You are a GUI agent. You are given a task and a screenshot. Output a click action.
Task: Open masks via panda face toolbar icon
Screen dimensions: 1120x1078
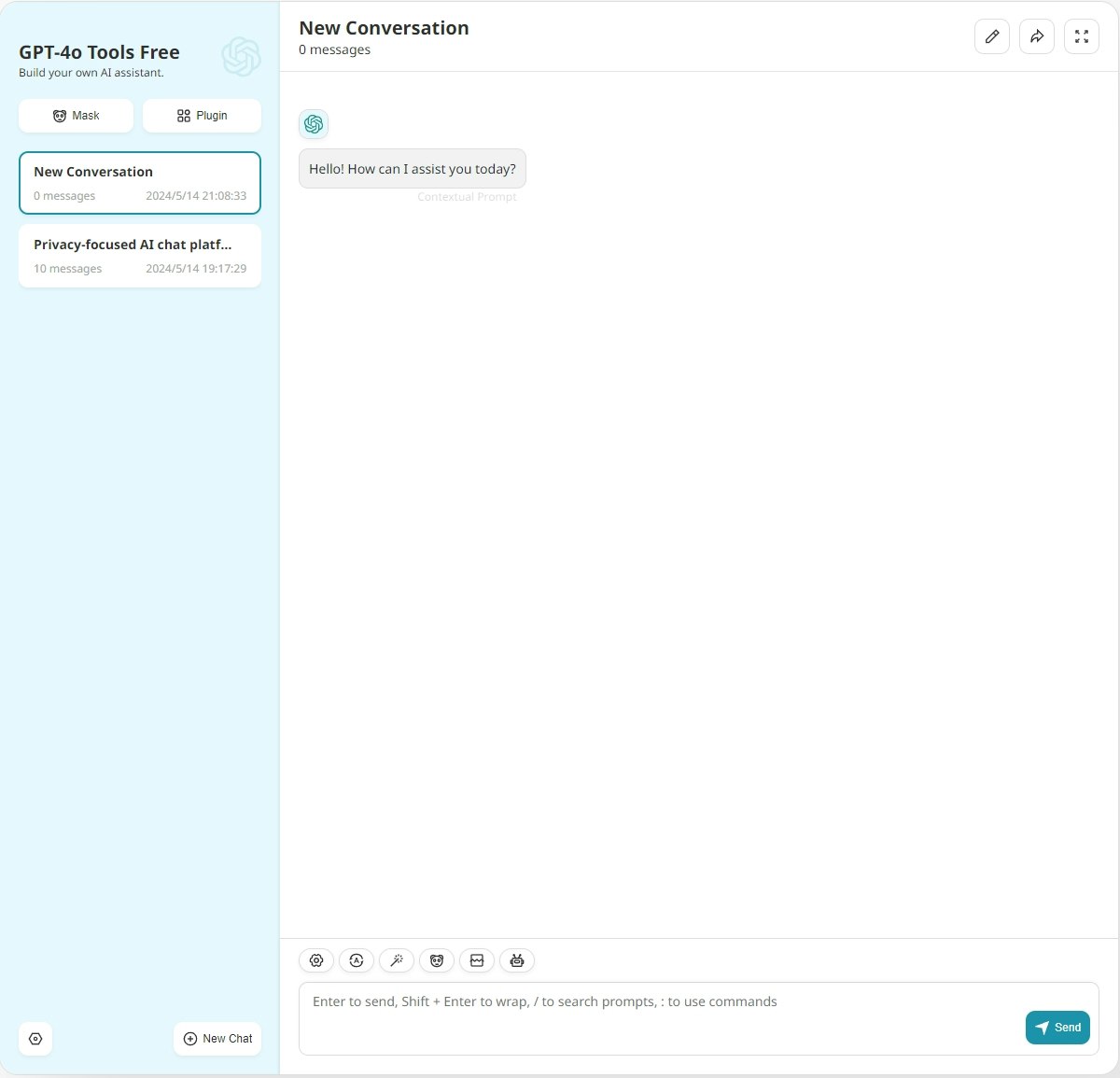click(x=437, y=960)
